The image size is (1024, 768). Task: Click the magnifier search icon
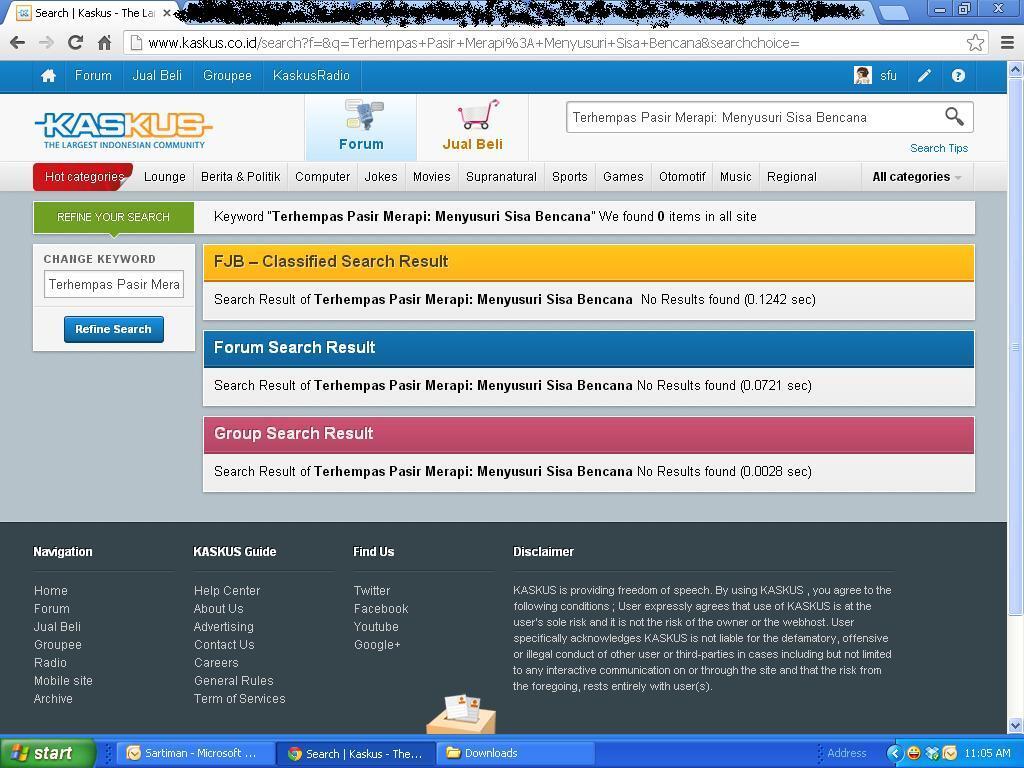tap(954, 117)
